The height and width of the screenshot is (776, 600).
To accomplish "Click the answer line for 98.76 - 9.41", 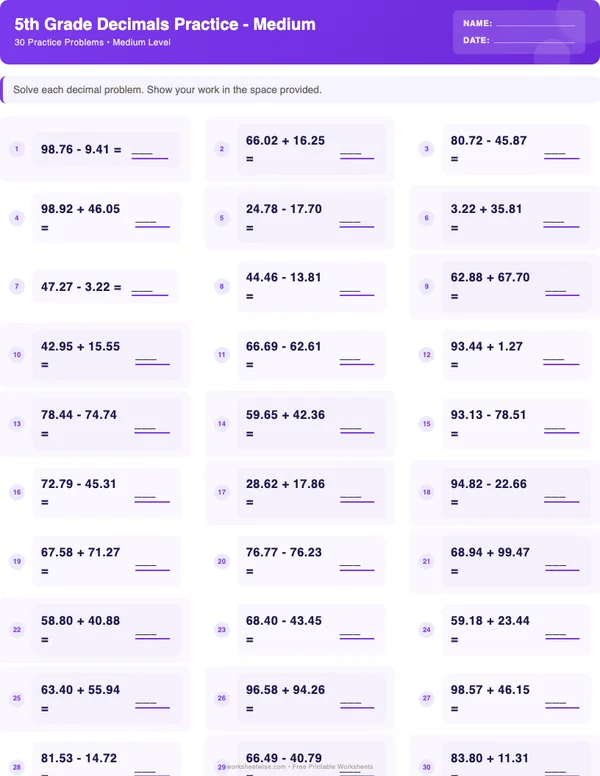I will (143, 157).
